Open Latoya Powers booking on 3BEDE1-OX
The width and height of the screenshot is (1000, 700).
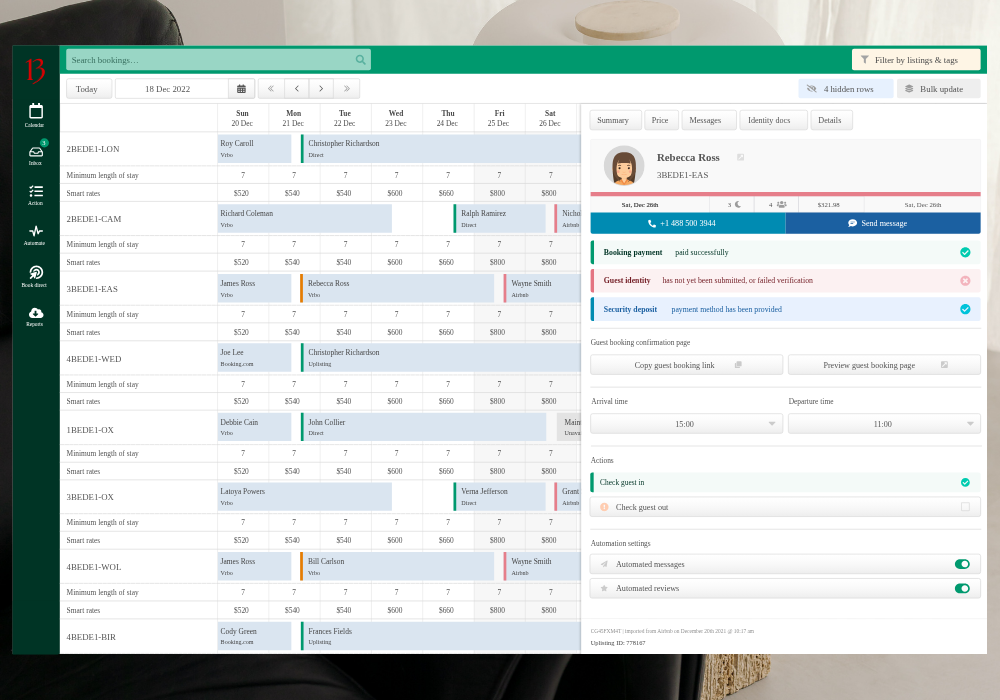305,497
